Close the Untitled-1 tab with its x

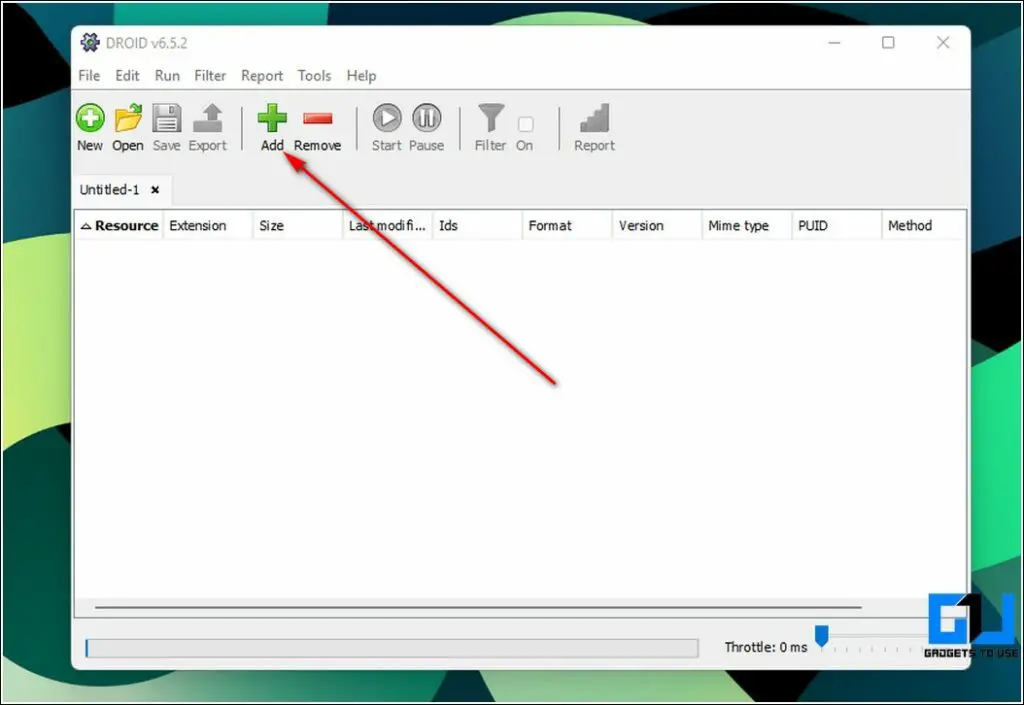[x=155, y=190]
